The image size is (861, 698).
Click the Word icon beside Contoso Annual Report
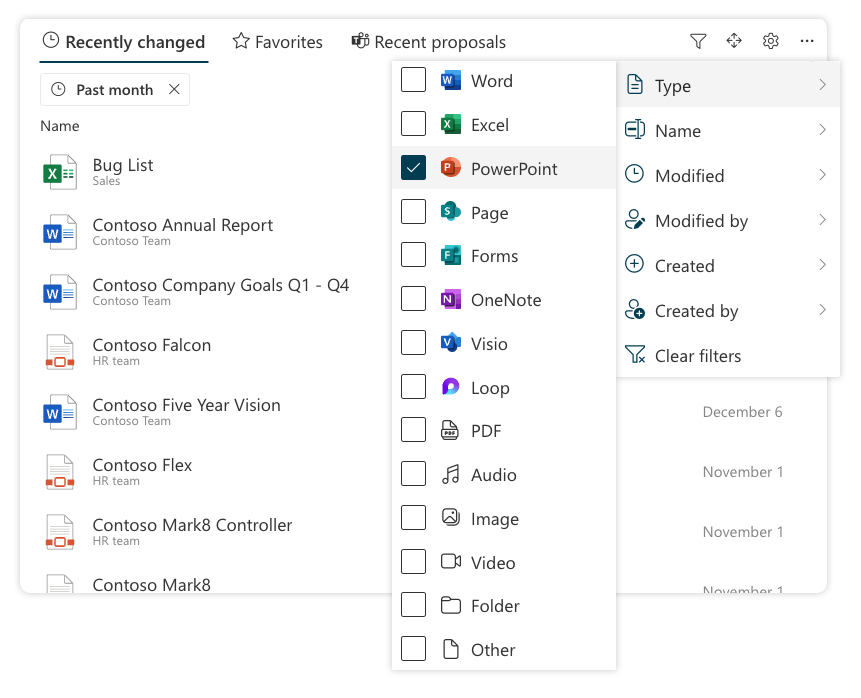coord(60,232)
